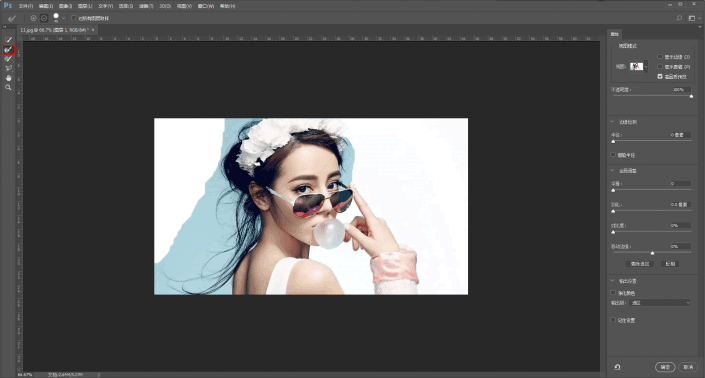The height and width of the screenshot is (378, 705).
Task: Click the Clear Selection button
Action: click(x=640, y=264)
